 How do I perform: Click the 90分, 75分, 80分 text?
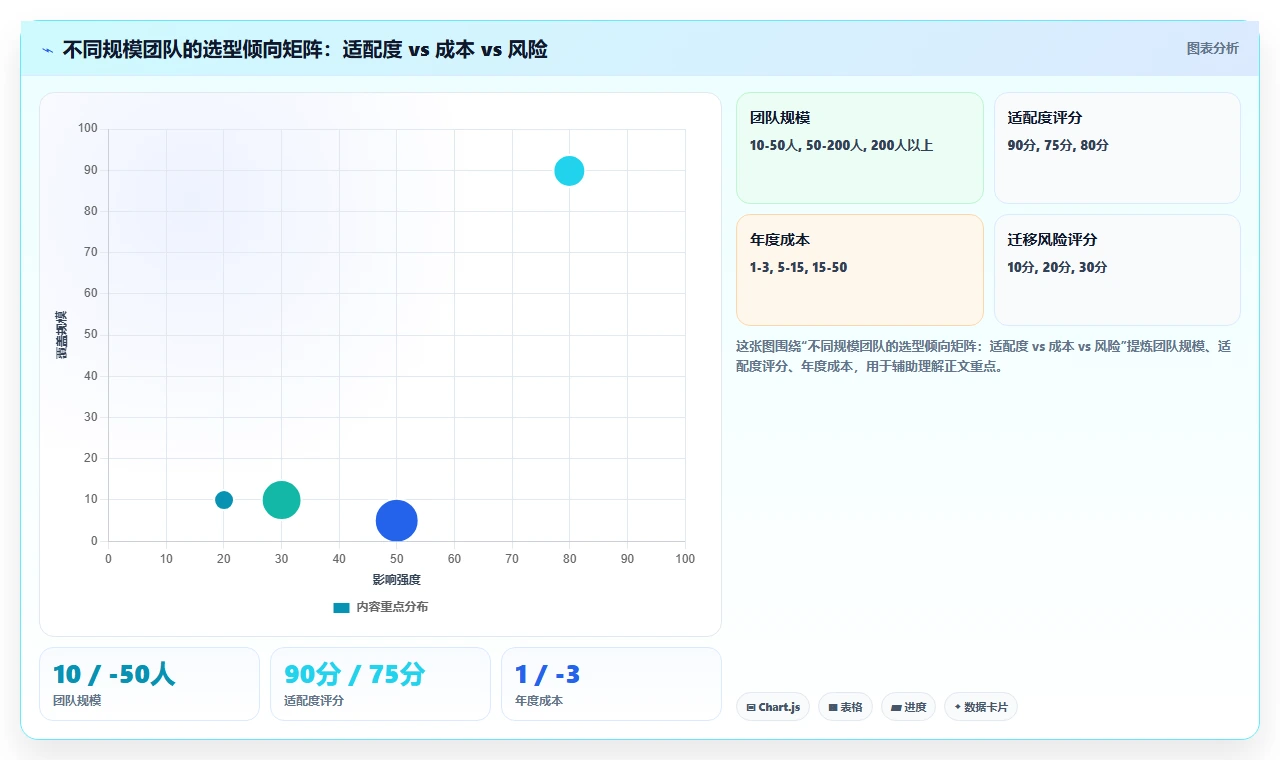(x=1058, y=145)
